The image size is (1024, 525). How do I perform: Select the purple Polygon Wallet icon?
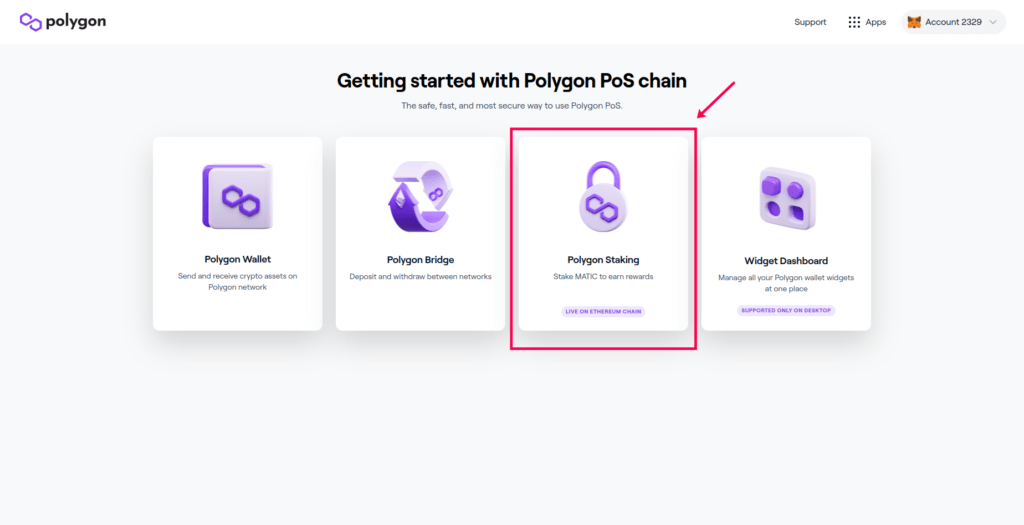point(238,196)
